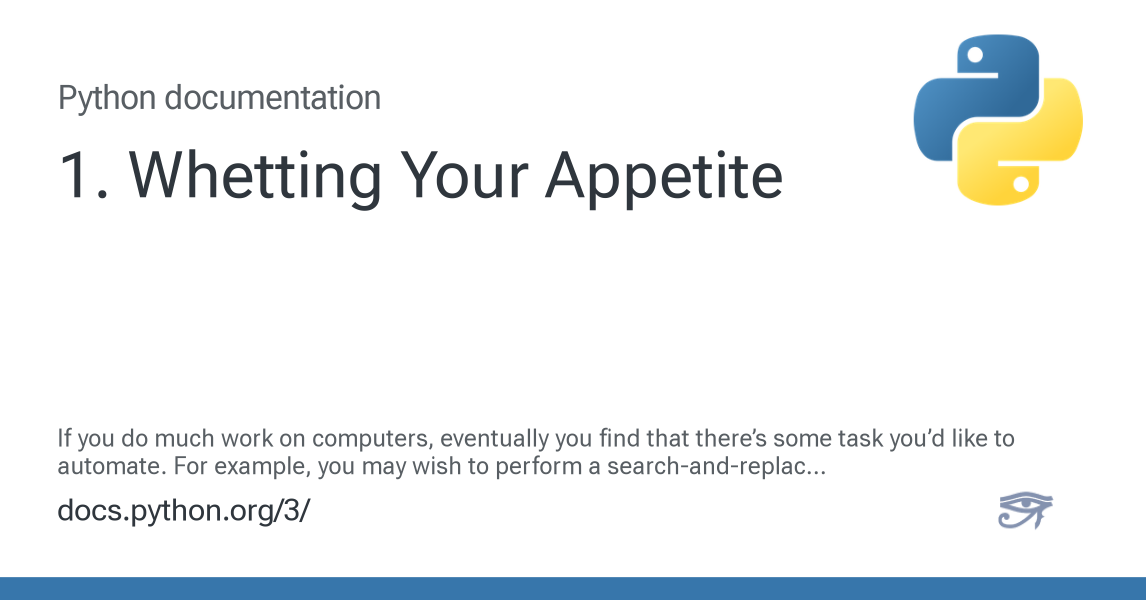The image size is (1146, 600).
Task: Select the "1. Whetting Your Appetite" title
Action: coord(420,176)
